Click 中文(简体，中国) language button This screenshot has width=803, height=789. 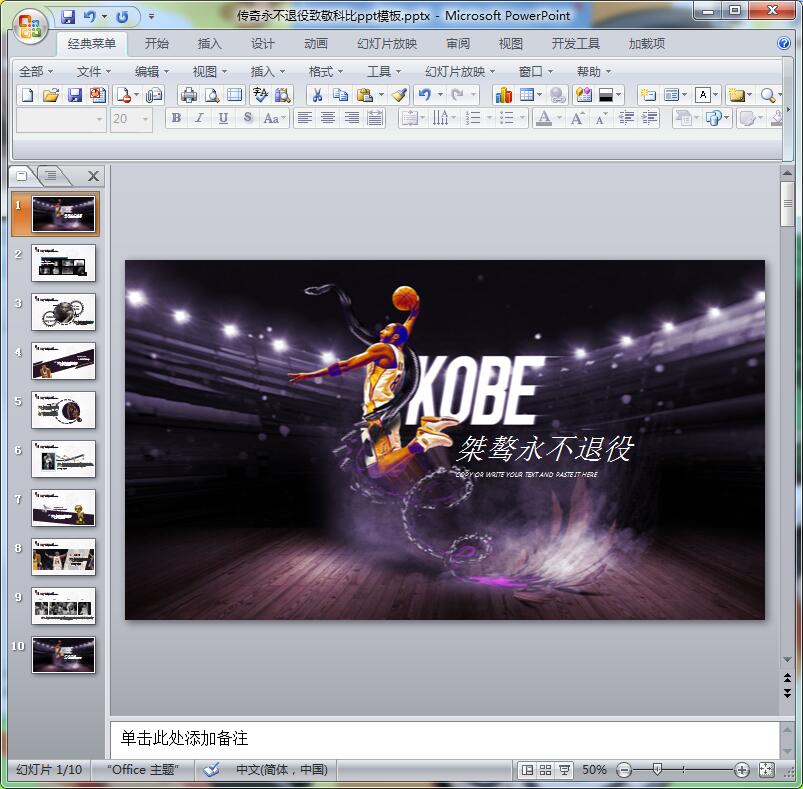282,770
